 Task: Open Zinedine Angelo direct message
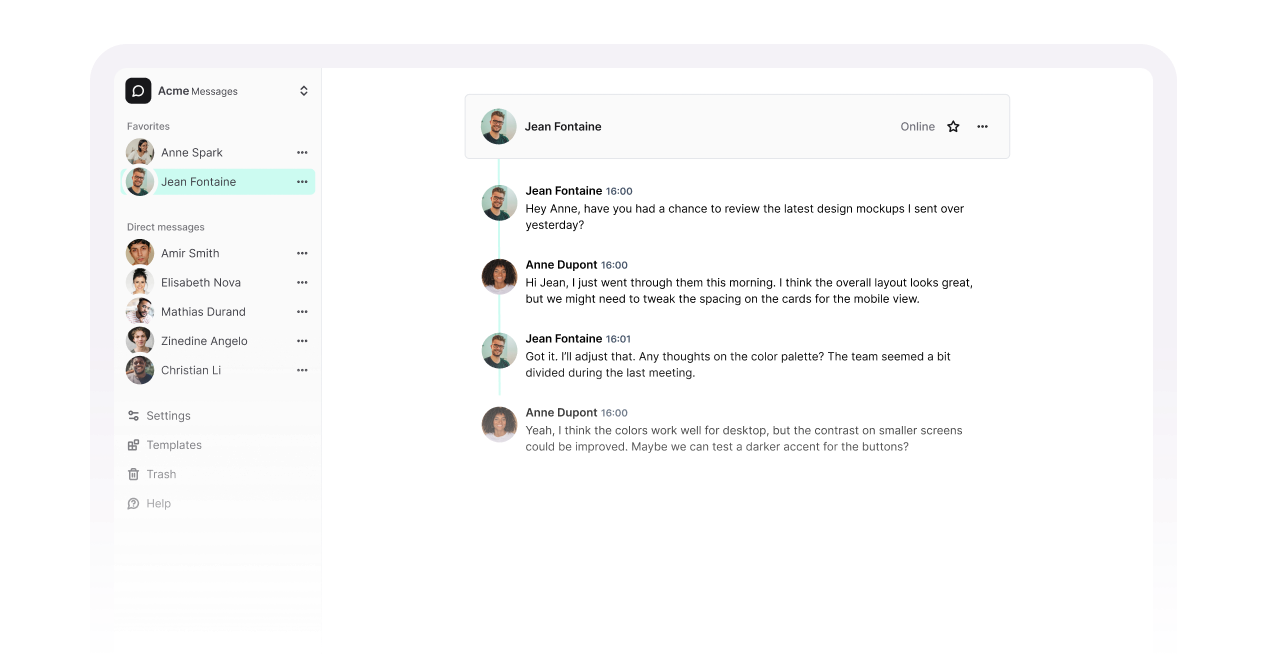[219, 341]
